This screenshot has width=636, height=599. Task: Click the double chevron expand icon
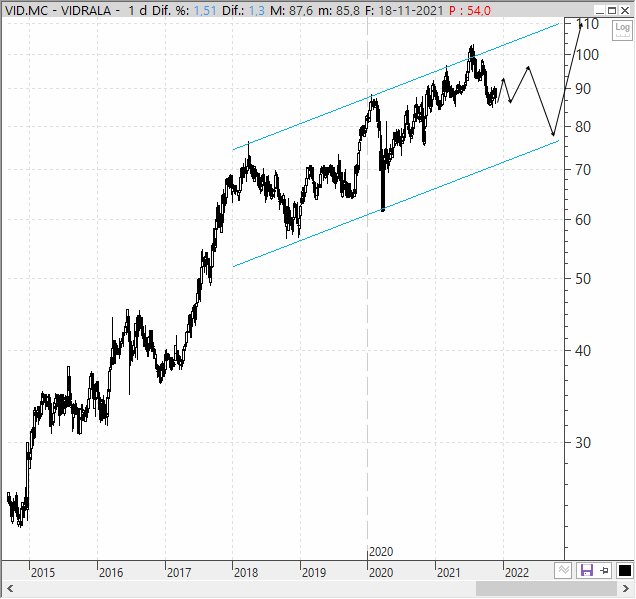click(563, 570)
